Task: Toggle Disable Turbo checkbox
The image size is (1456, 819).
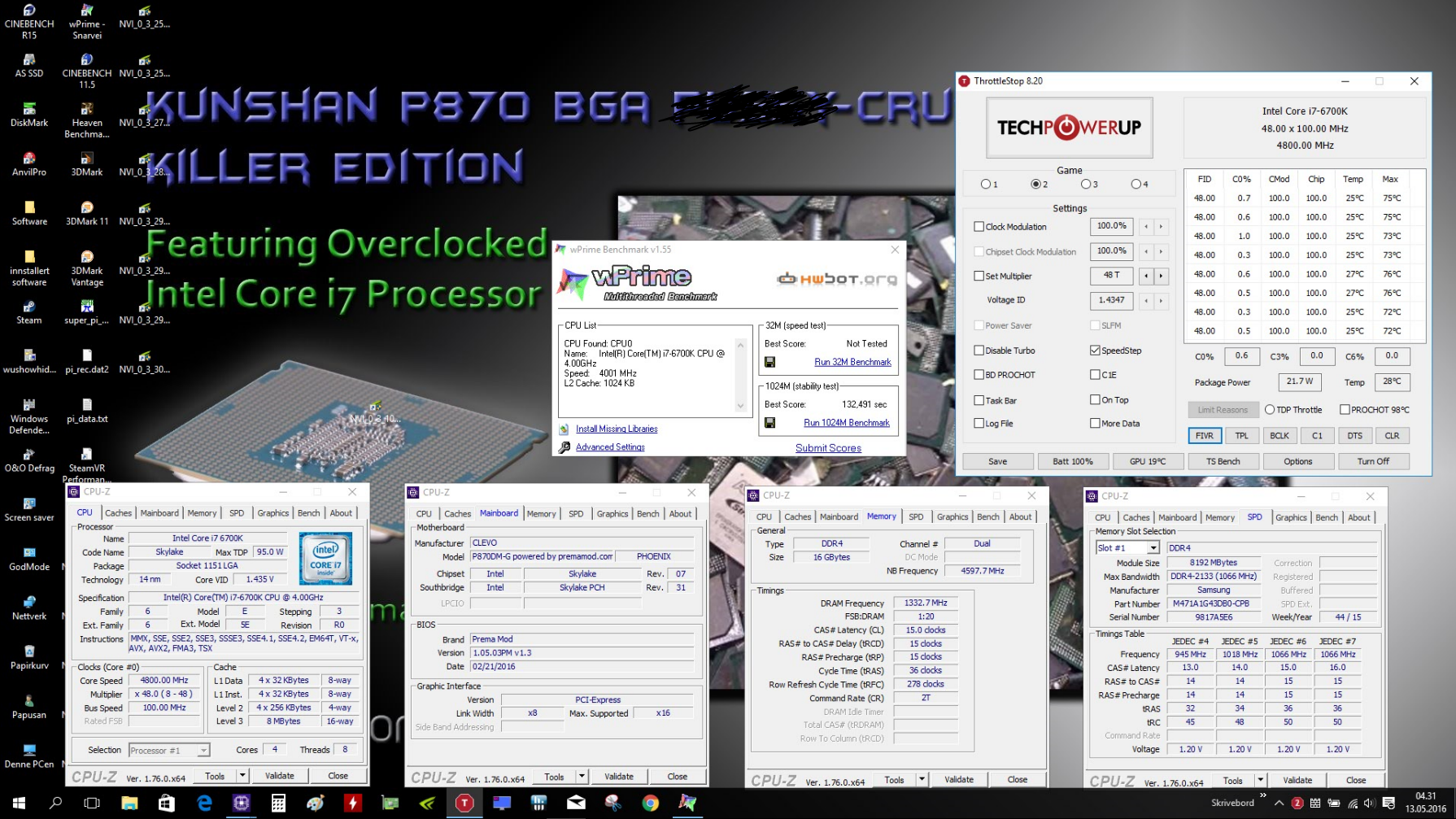Action: point(979,351)
